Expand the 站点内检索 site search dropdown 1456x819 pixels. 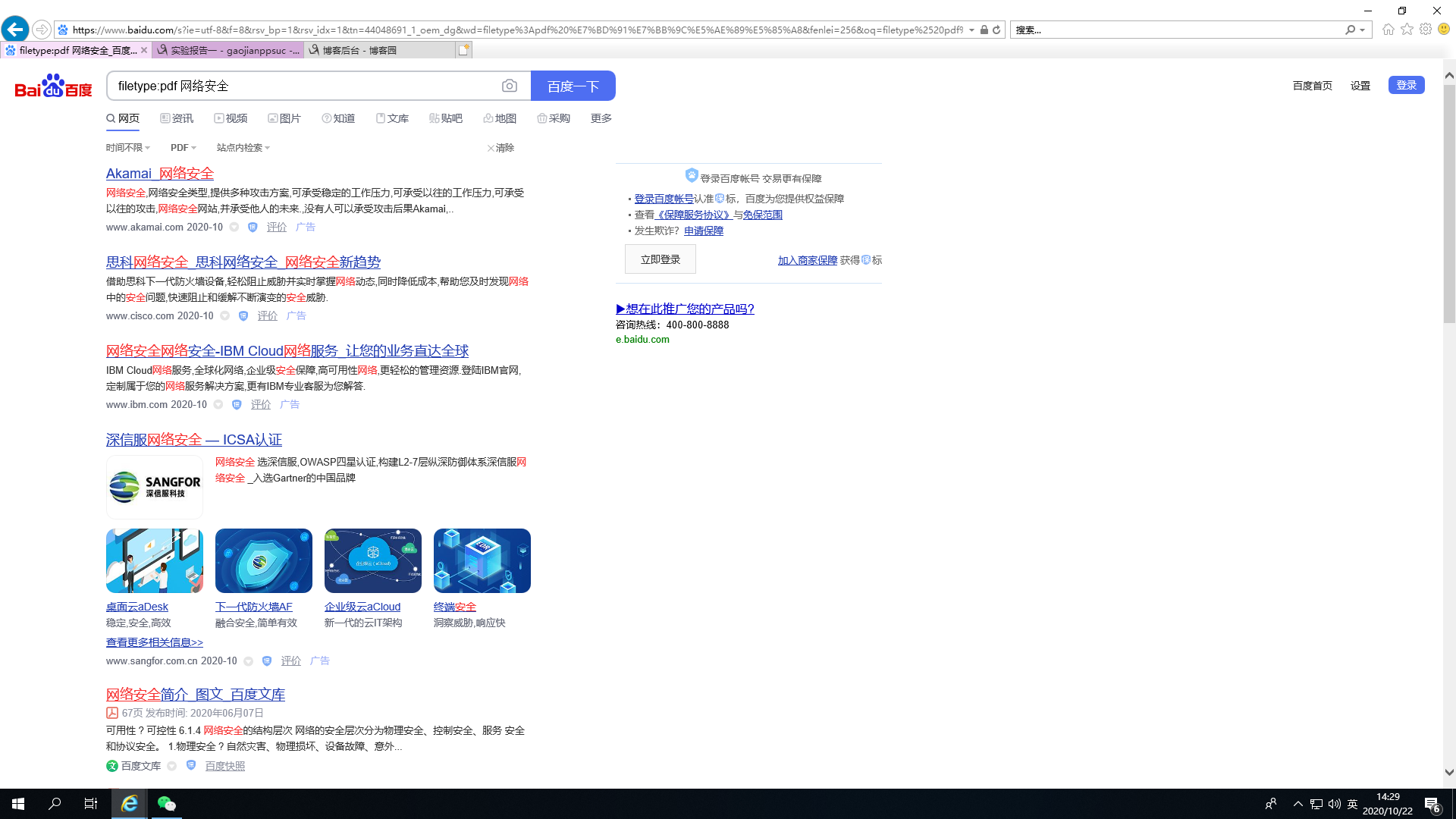tap(243, 148)
